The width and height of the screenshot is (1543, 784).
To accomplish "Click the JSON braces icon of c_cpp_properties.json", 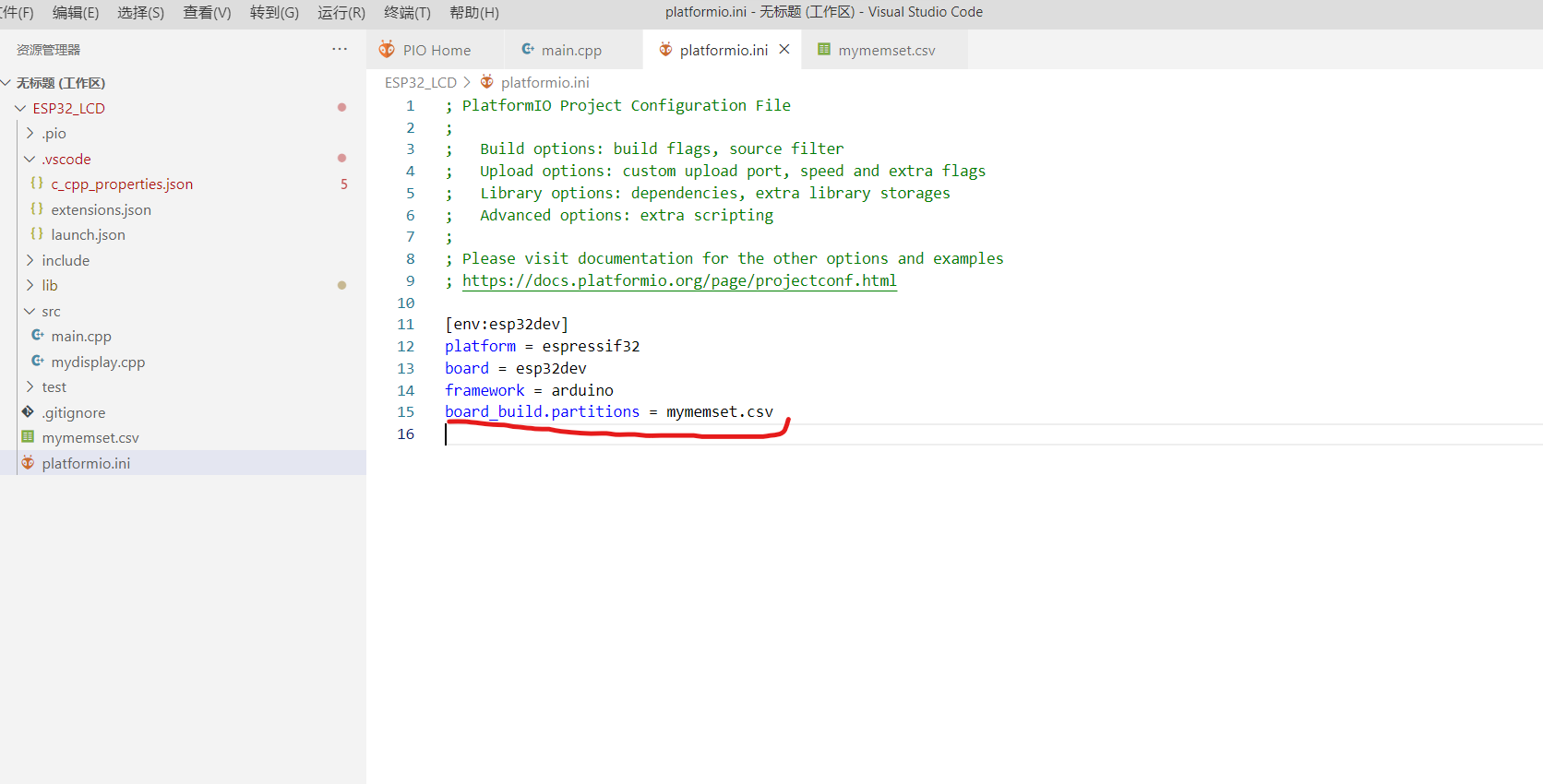I will [x=37, y=184].
